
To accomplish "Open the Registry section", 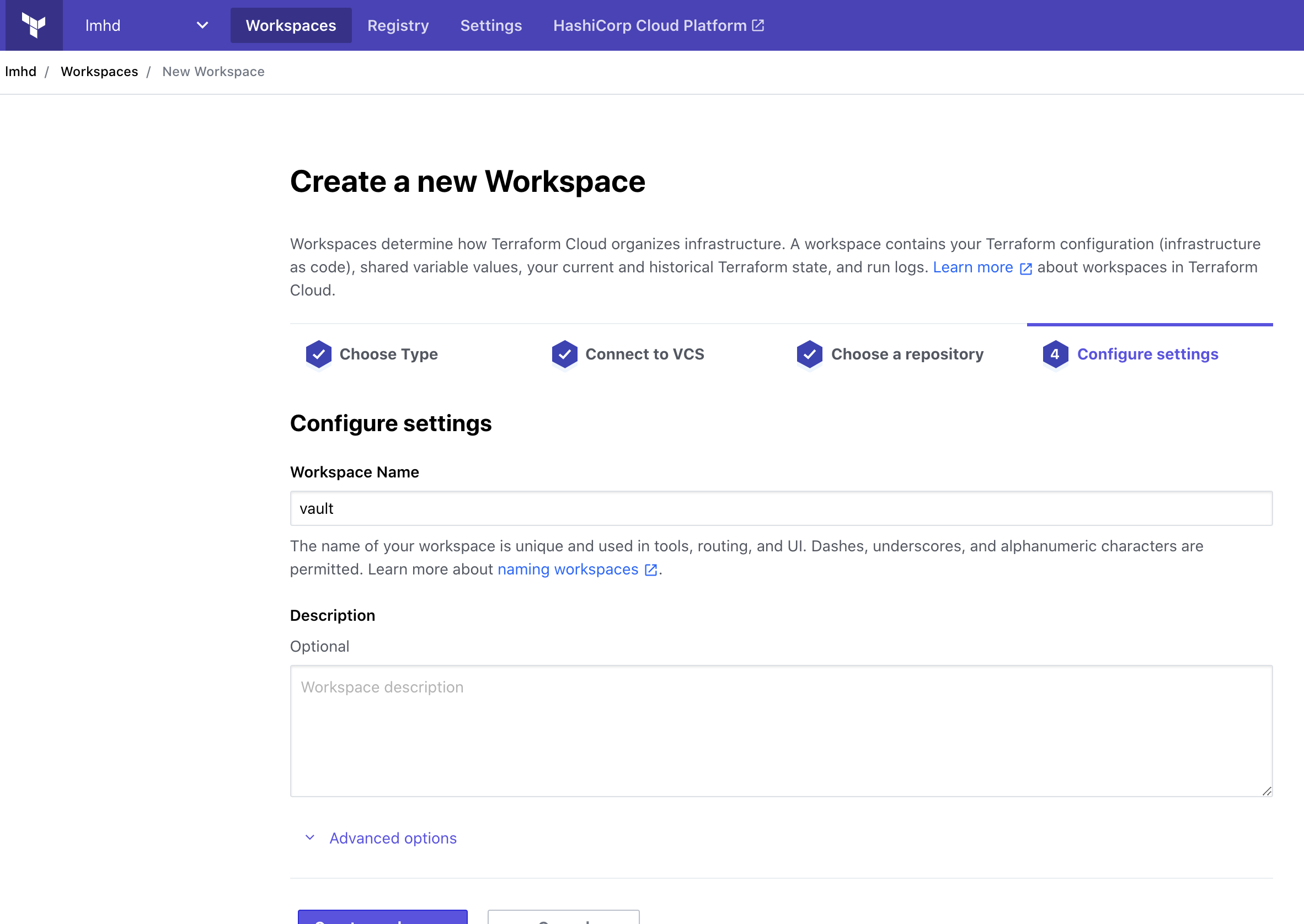I will tap(398, 25).
